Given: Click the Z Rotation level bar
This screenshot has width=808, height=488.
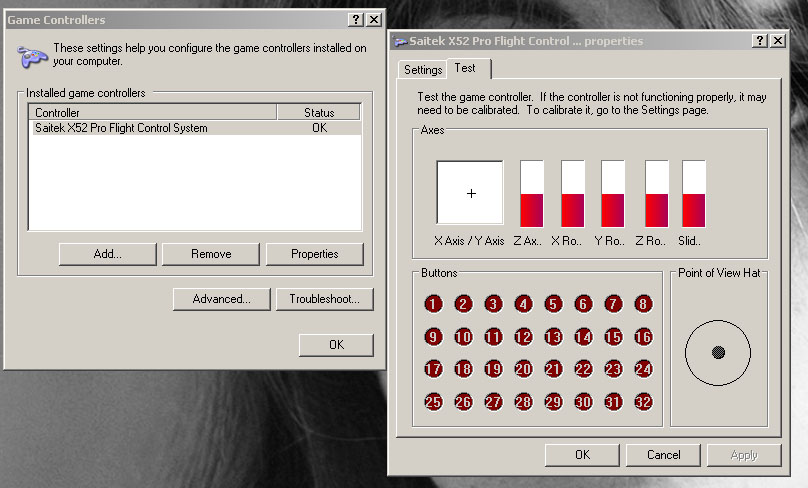Looking at the screenshot, I should [657, 194].
